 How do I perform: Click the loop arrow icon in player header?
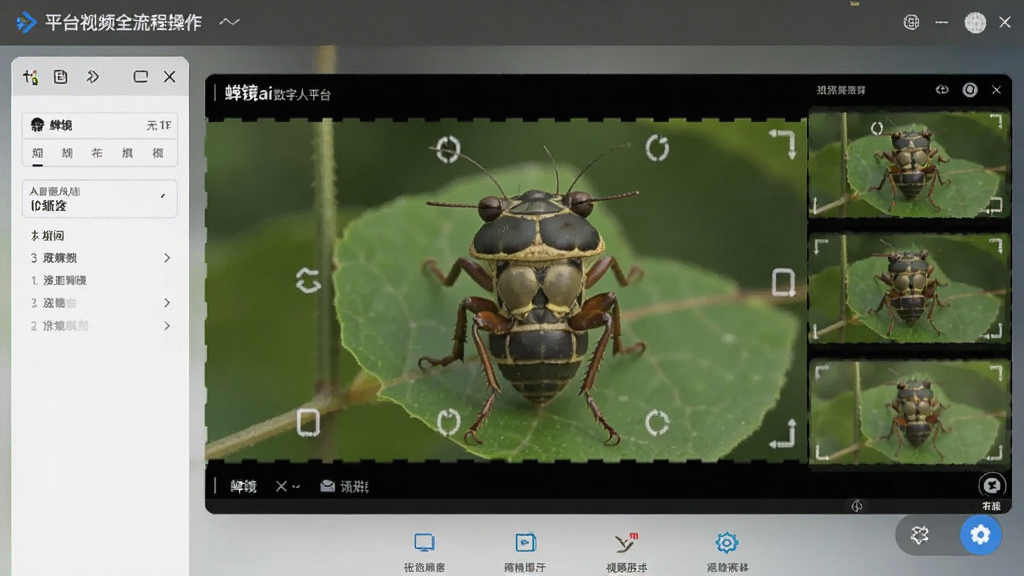(942, 89)
